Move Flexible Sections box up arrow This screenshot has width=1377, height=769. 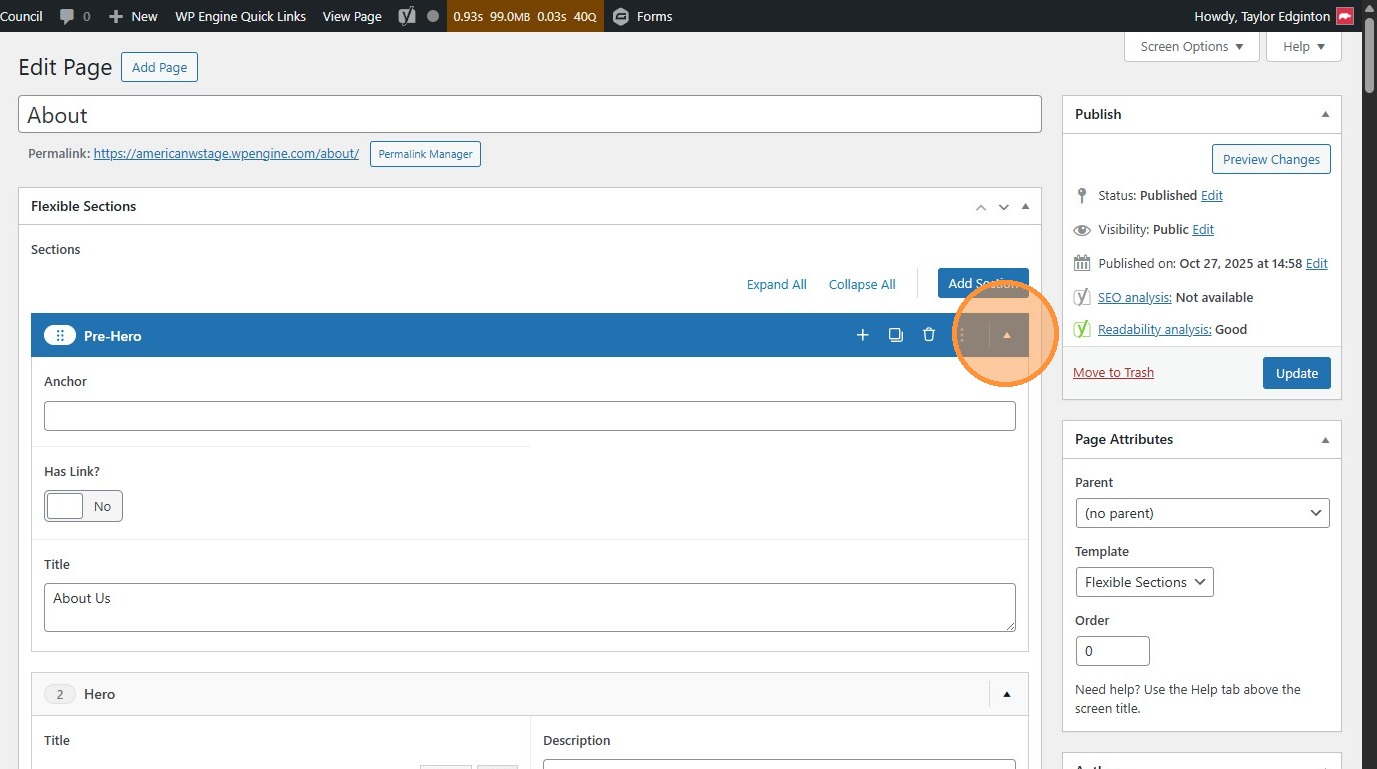(981, 207)
